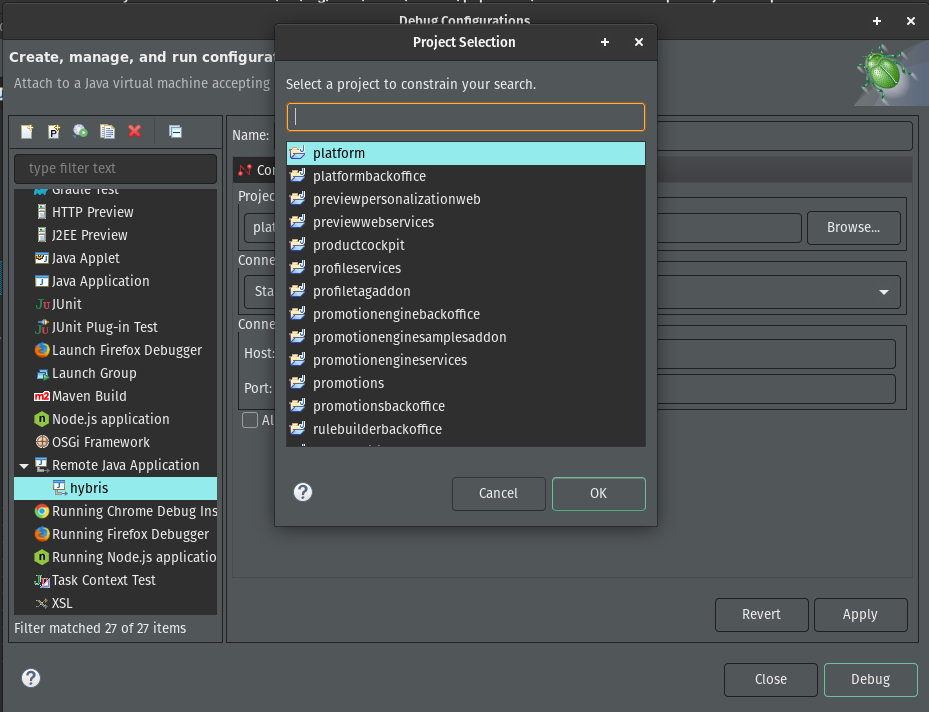Viewport: 929px width, 712px height.
Task: Click Debug to start debugging
Action: [x=869, y=679]
